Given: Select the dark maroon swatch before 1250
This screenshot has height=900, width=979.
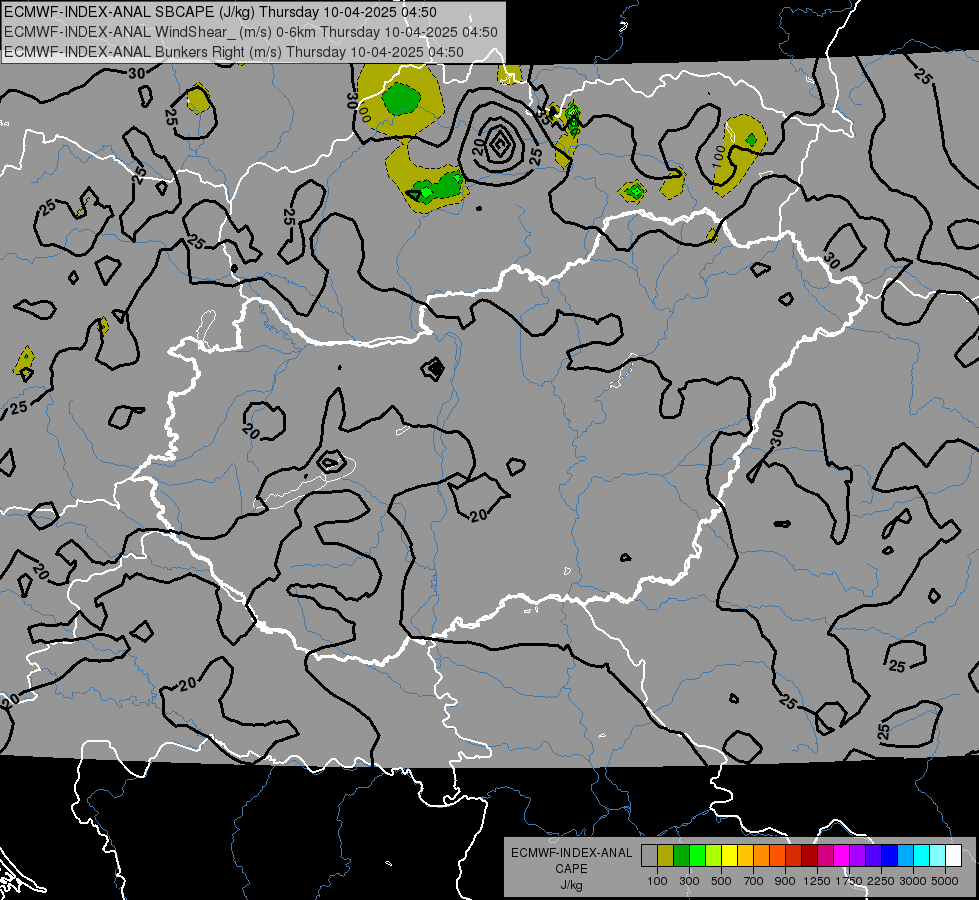Looking at the screenshot, I should tap(809, 856).
